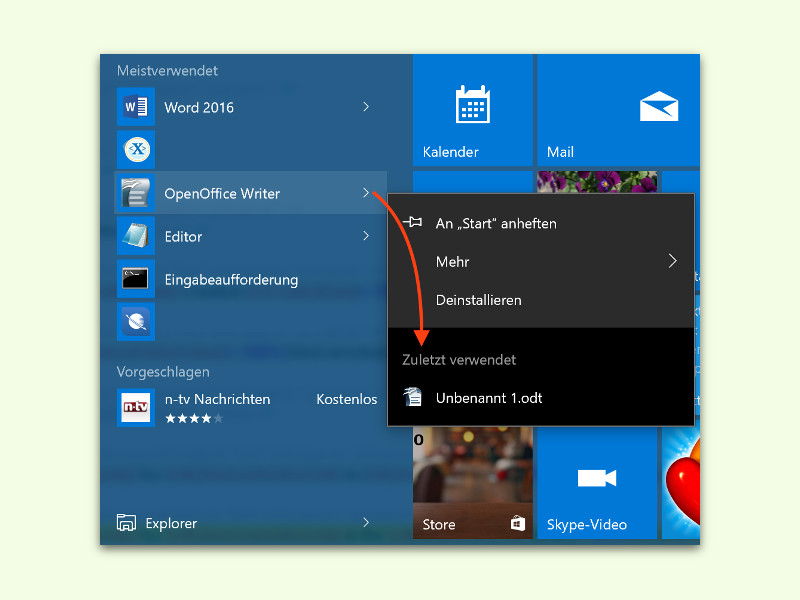The width and height of the screenshot is (800, 600).
Task: Open the Kalender tile
Action: pos(472,110)
